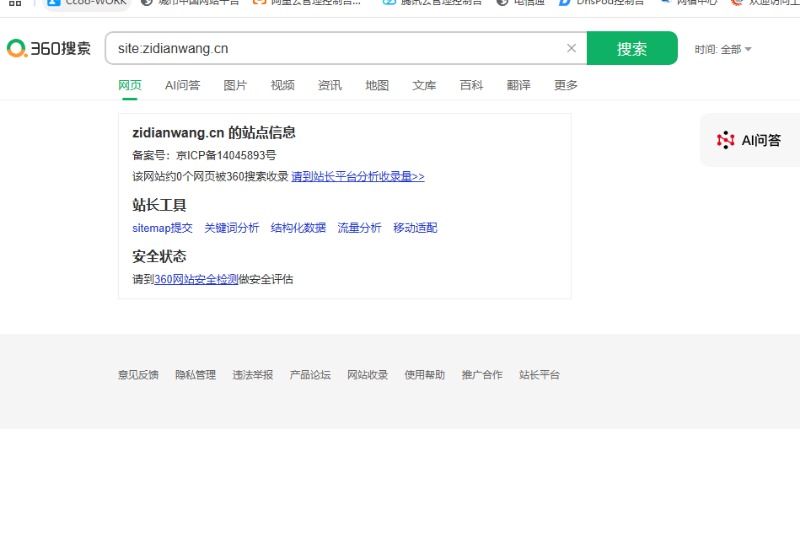This screenshot has width=800, height=534.
Task: Open the 360网站安全检测 link
Action: point(196,279)
